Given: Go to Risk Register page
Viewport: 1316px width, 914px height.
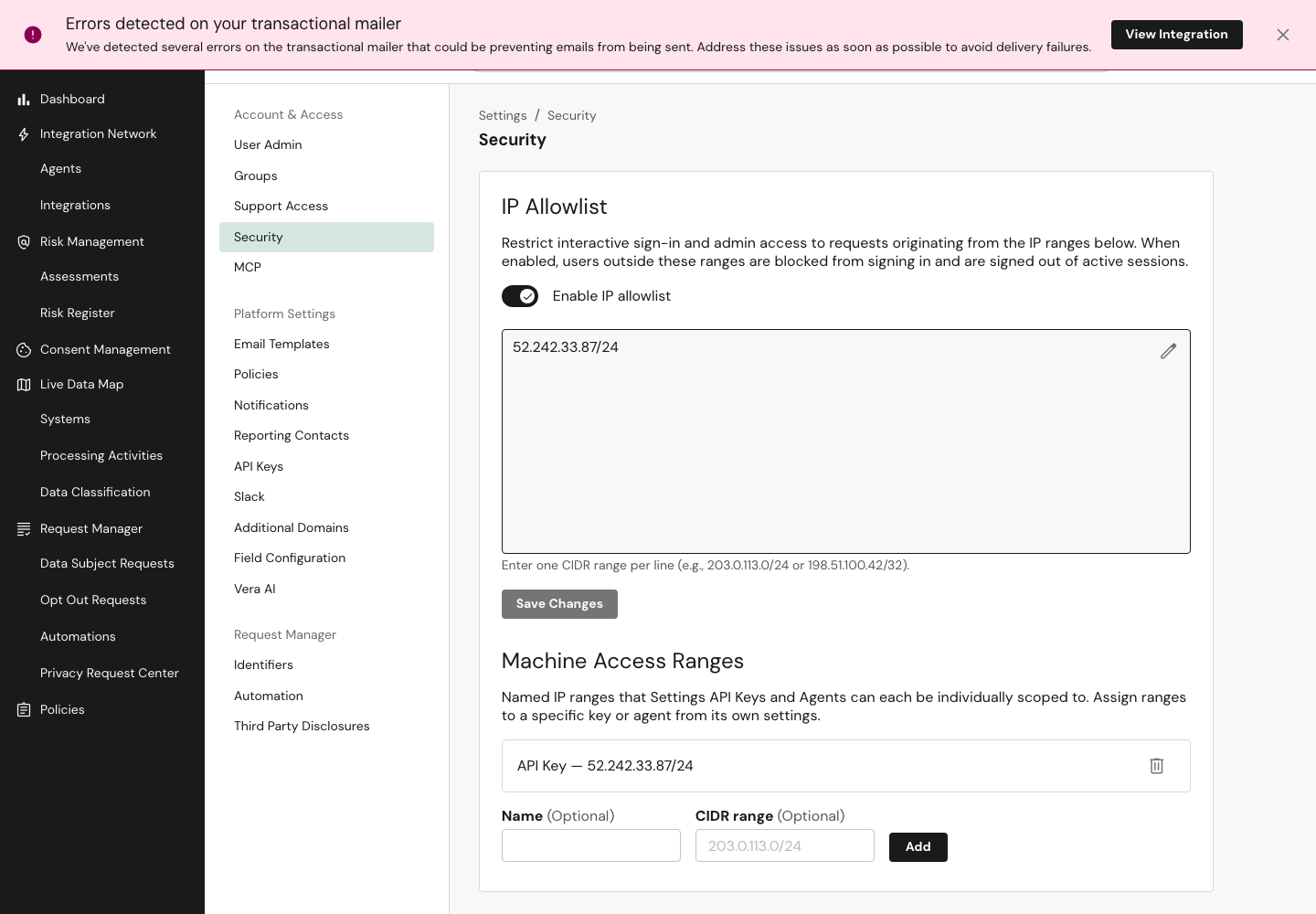Looking at the screenshot, I should (x=78, y=314).
